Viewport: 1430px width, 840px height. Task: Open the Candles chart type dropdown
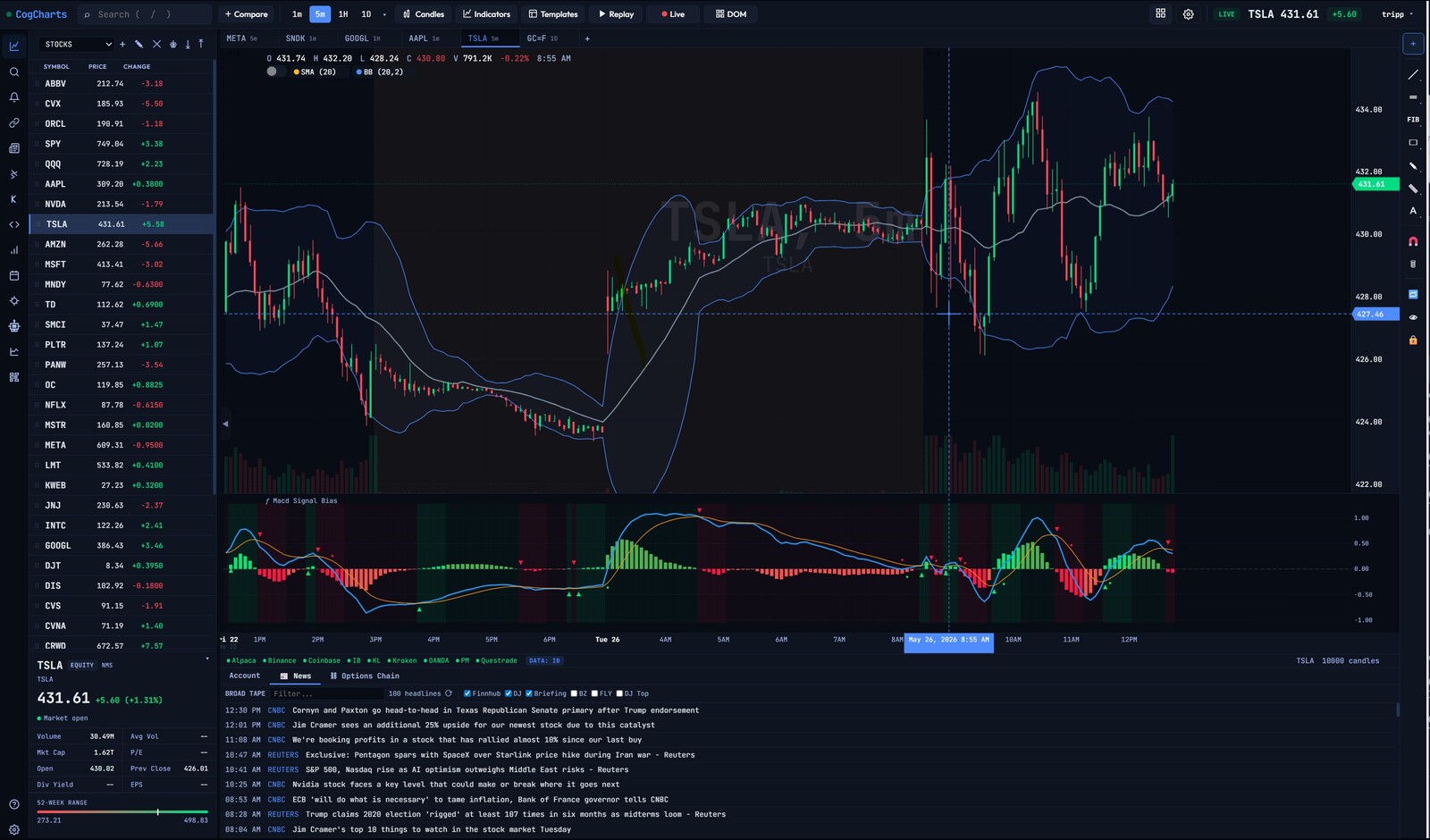pos(424,14)
